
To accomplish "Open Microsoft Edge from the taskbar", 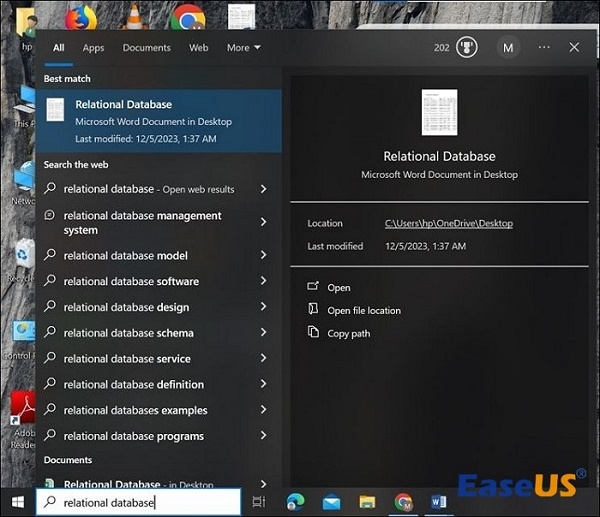I will point(296,502).
